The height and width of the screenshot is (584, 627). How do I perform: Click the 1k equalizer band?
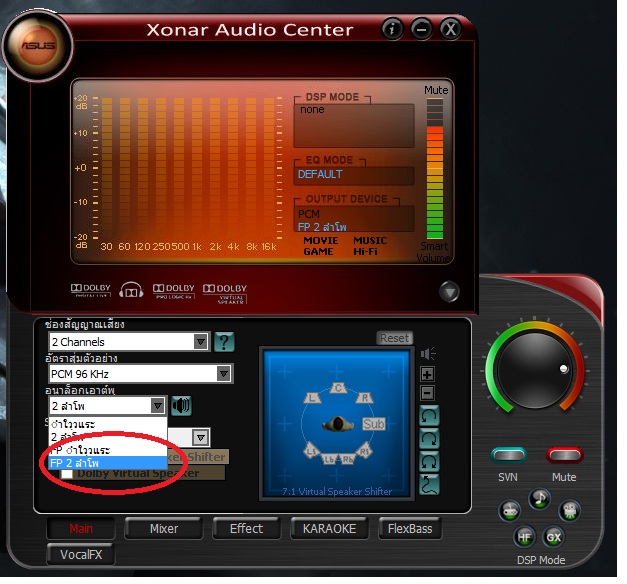[196, 168]
